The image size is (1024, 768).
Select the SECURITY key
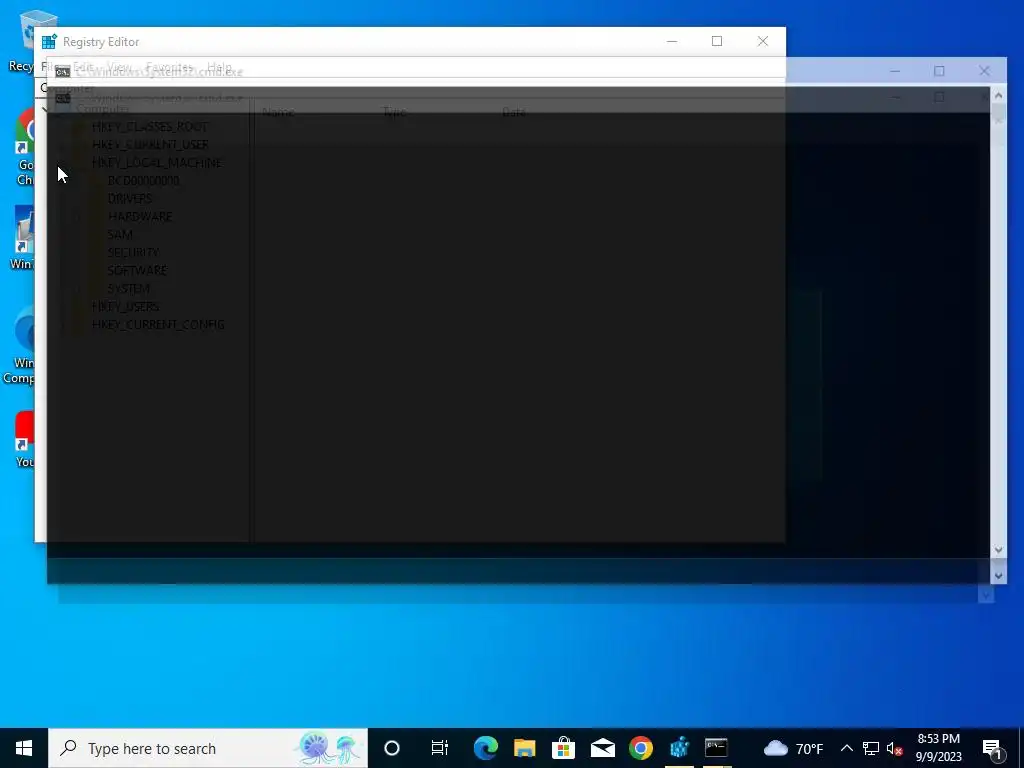133,253
